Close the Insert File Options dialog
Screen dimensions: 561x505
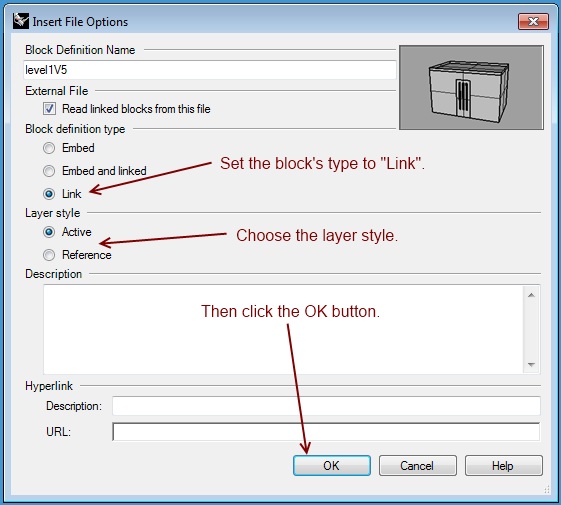point(533,21)
